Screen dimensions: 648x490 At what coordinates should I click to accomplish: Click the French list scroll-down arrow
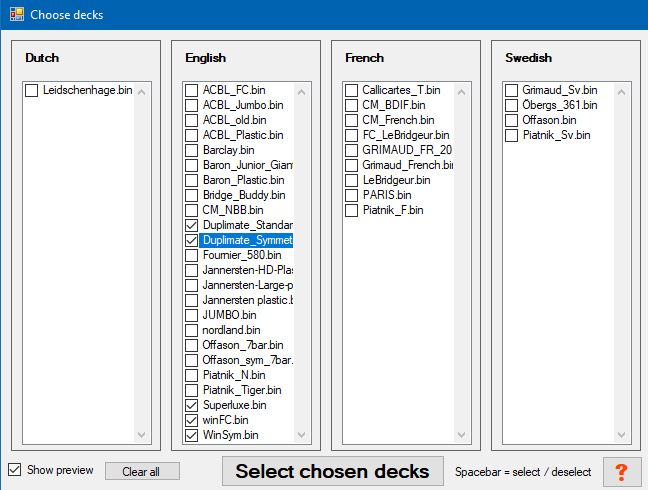tap(461, 435)
